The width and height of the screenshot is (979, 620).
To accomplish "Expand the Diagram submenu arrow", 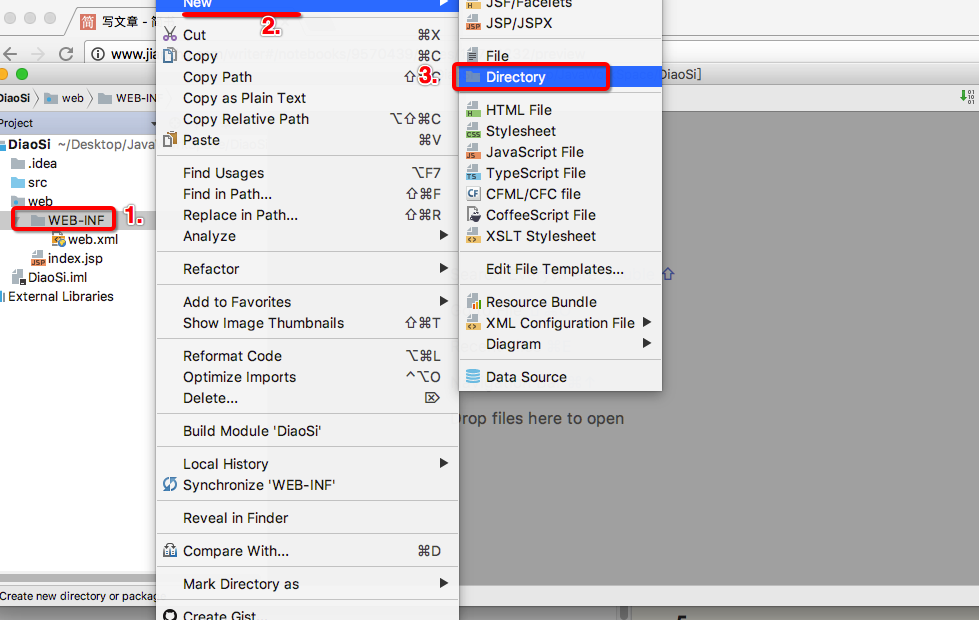I will tap(647, 343).
